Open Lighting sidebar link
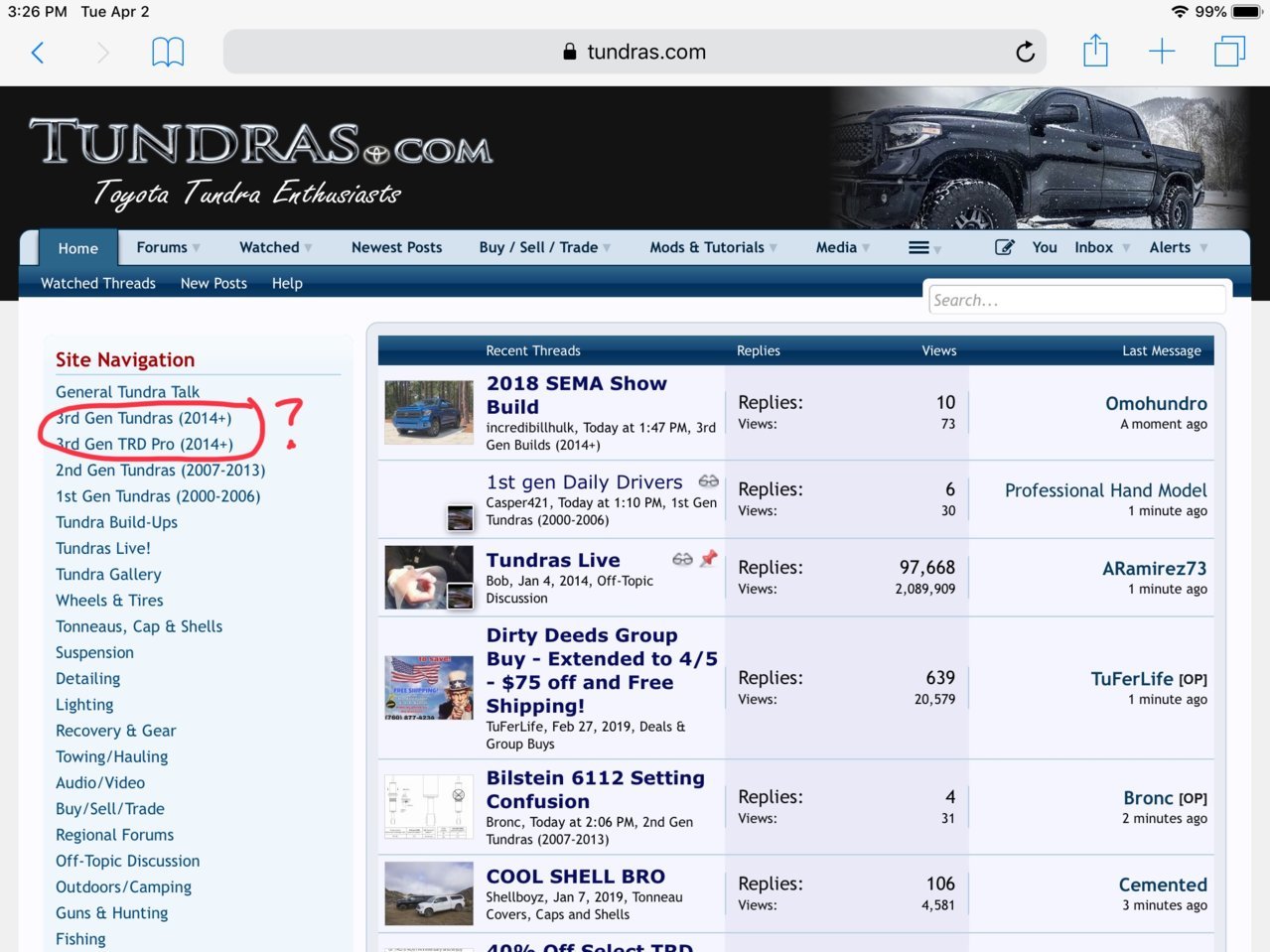The image size is (1270, 952). (x=84, y=705)
